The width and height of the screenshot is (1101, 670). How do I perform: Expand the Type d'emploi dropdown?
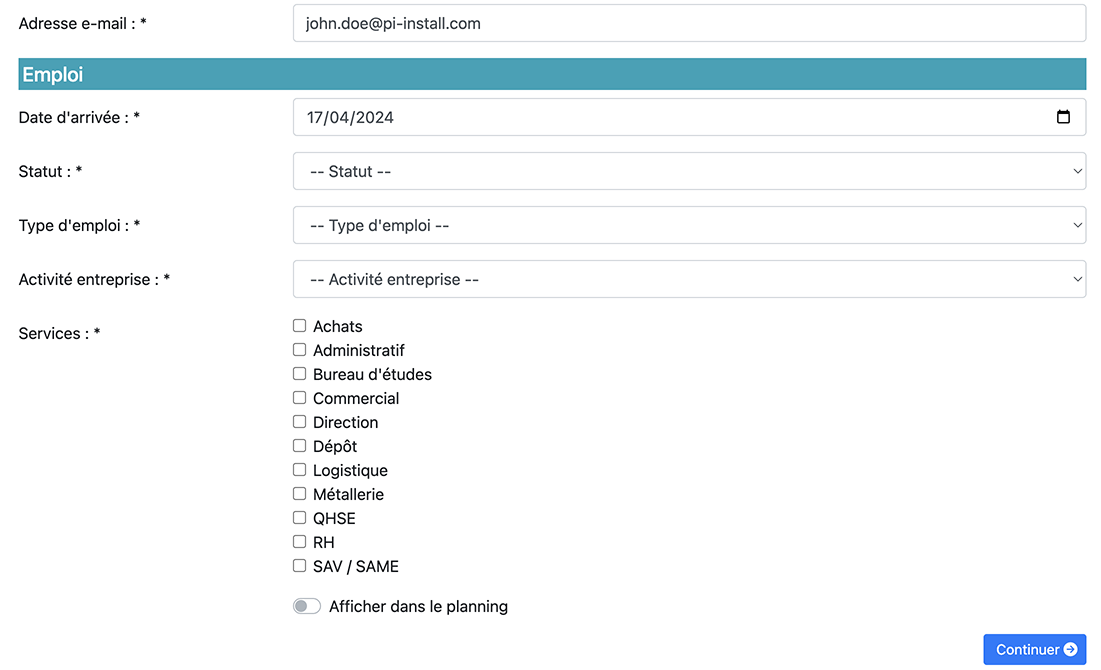[689, 225]
